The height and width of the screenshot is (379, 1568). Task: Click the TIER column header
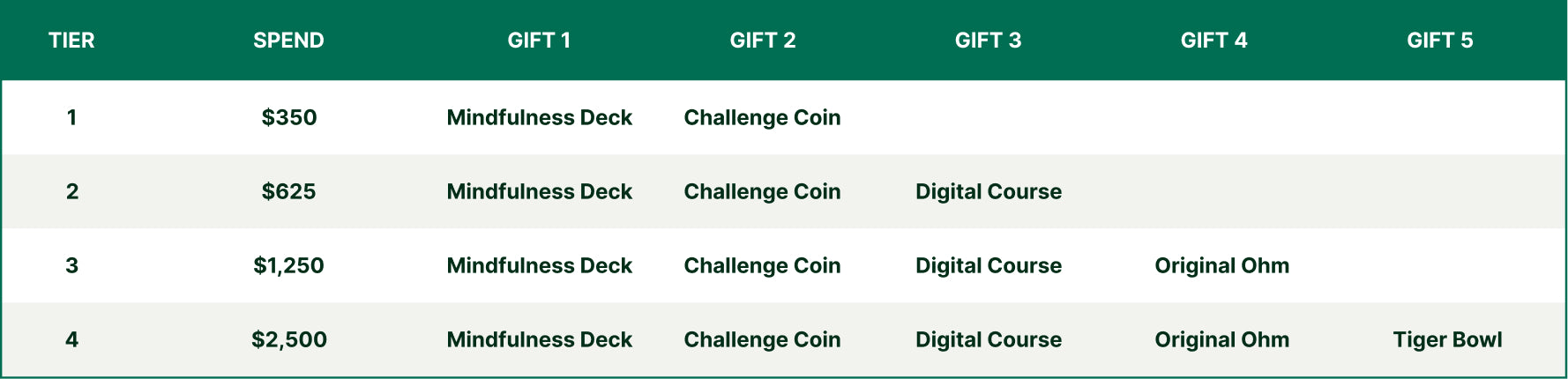coord(71,41)
